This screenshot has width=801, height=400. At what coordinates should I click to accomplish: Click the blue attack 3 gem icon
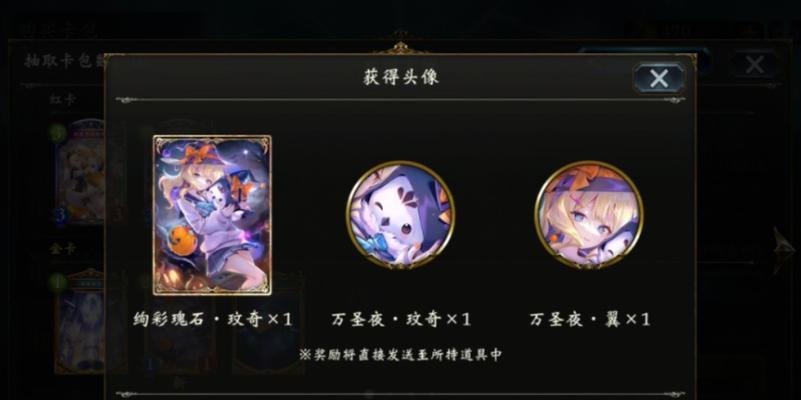tap(61, 215)
